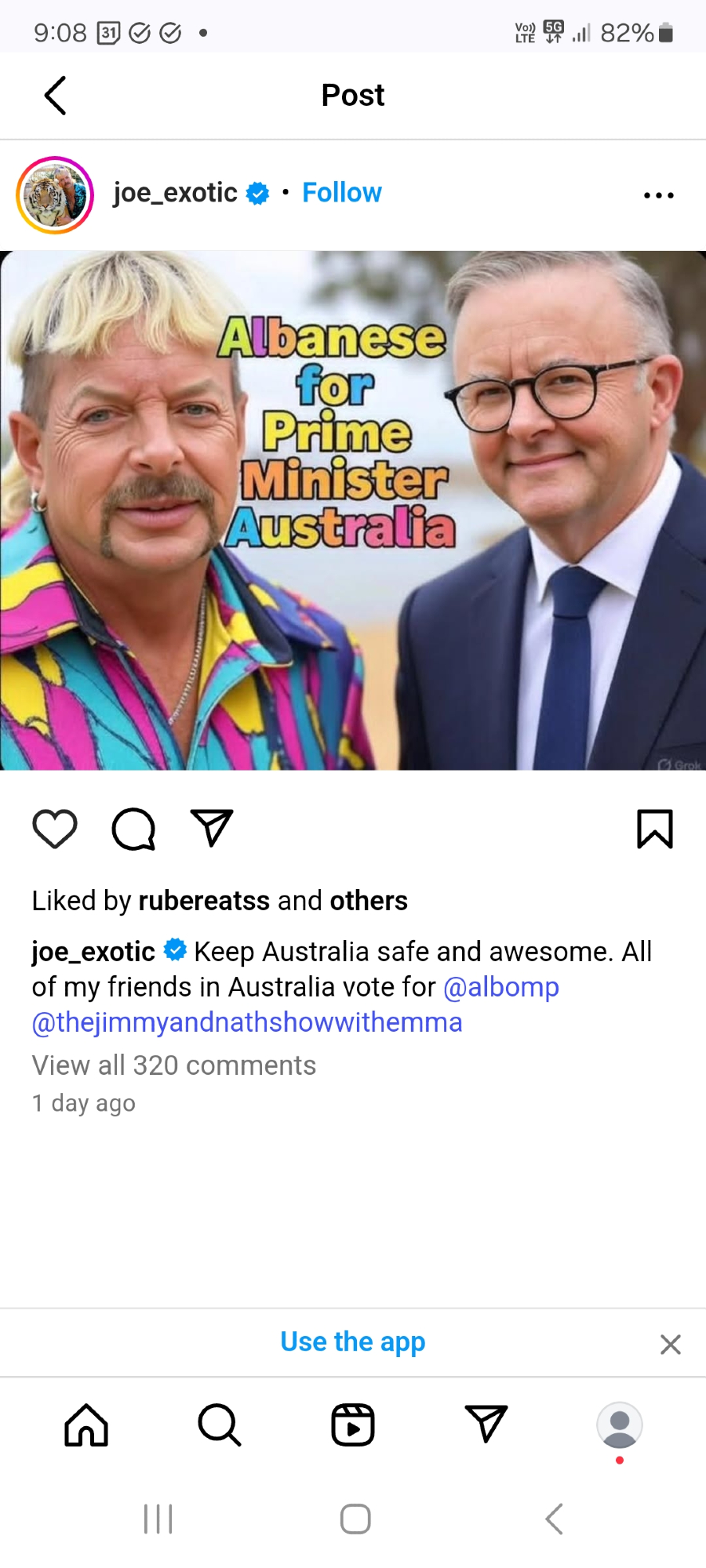Like the post with the heart icon

tap(55, 829)
